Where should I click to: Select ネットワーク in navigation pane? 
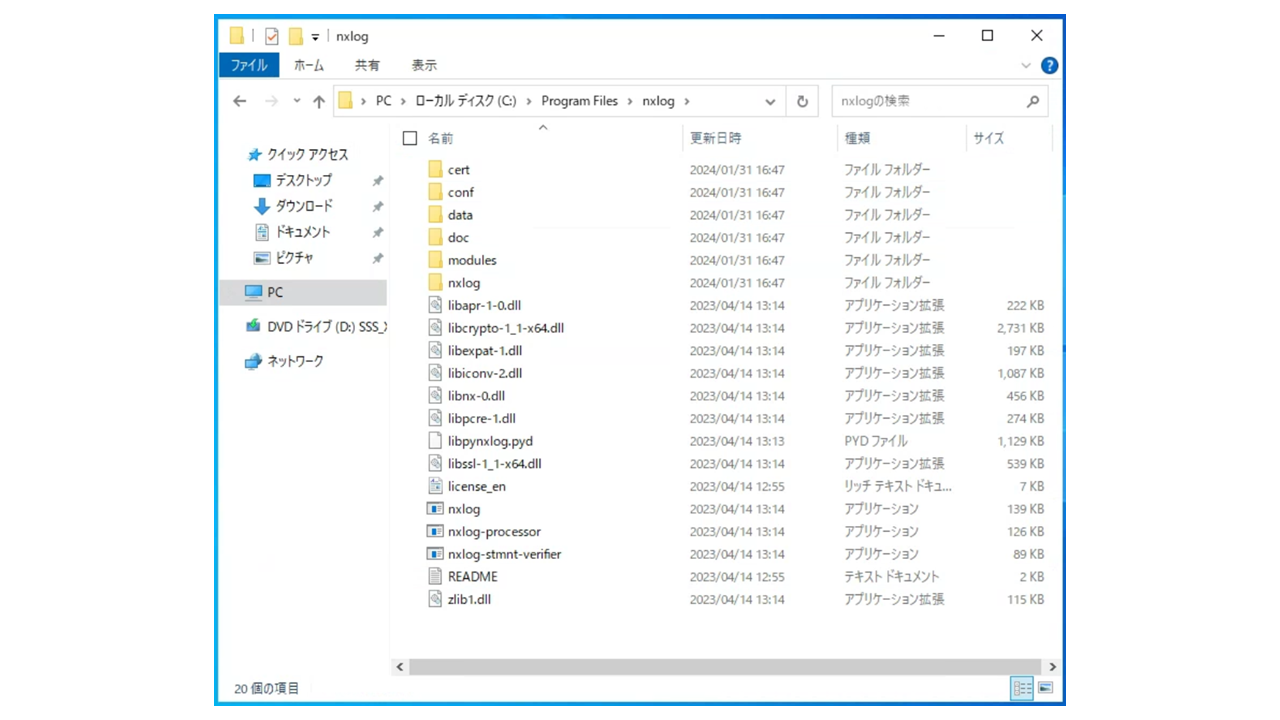295,361
